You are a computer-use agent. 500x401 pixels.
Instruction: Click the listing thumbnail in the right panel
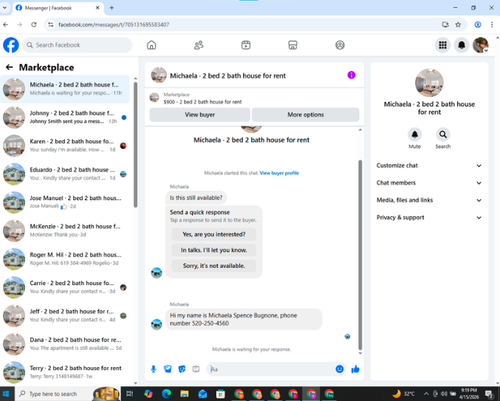pos(429,83)
